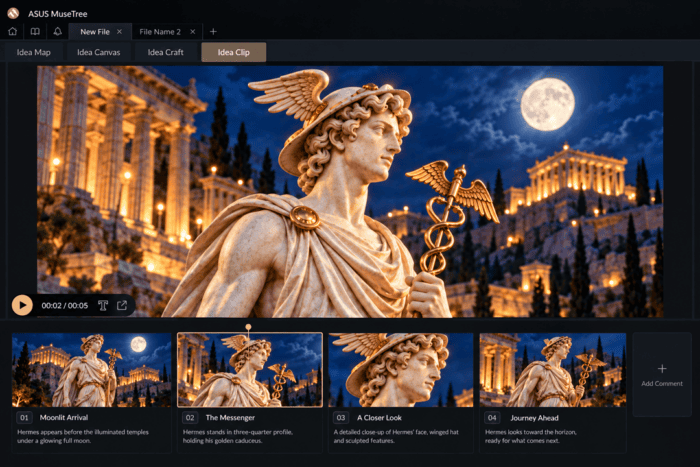This screenshot has width=700, height=467.
Task: Click the export share icon
Action: [x=122, y=305]
